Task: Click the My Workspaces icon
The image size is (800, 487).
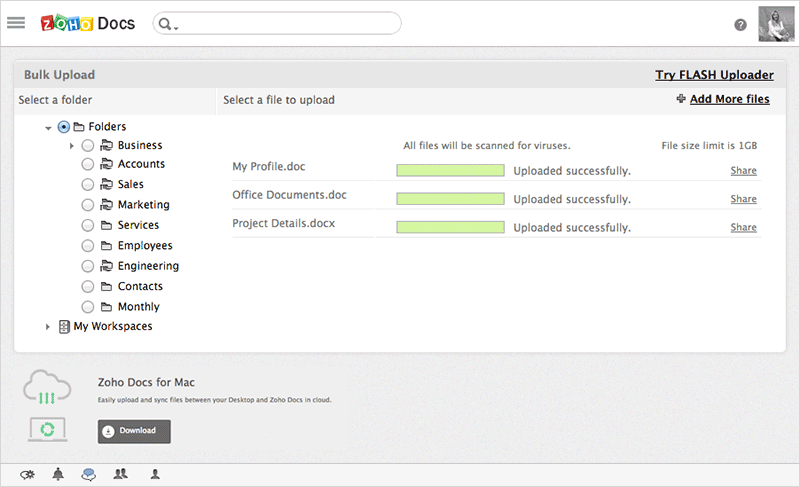Action: [64, 327]
